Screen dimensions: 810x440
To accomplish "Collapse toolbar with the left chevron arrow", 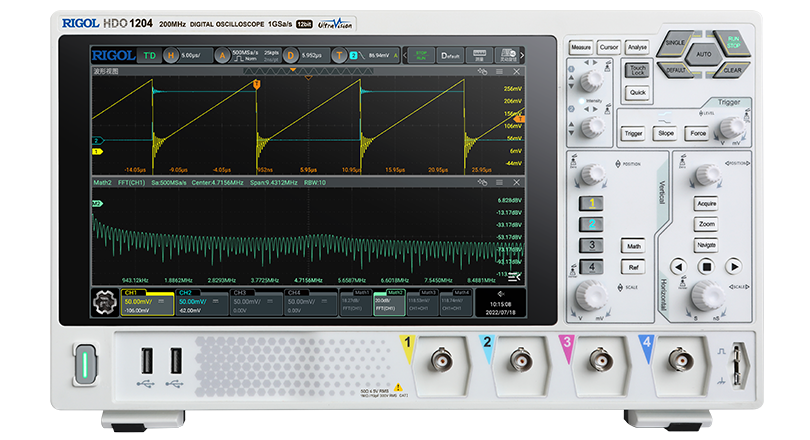I will pos(405,55).
